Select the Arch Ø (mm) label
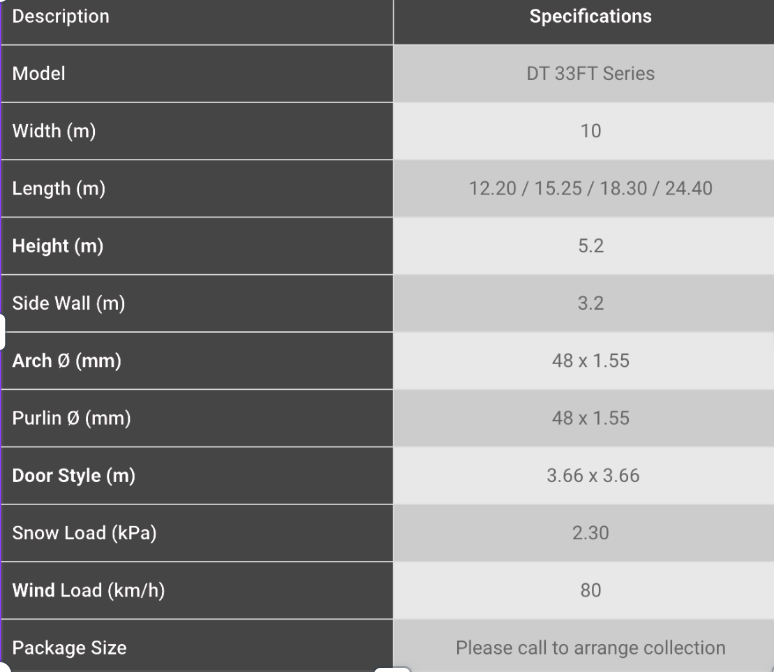The width and height of the screenshot is (774, 672). (66, 361)
